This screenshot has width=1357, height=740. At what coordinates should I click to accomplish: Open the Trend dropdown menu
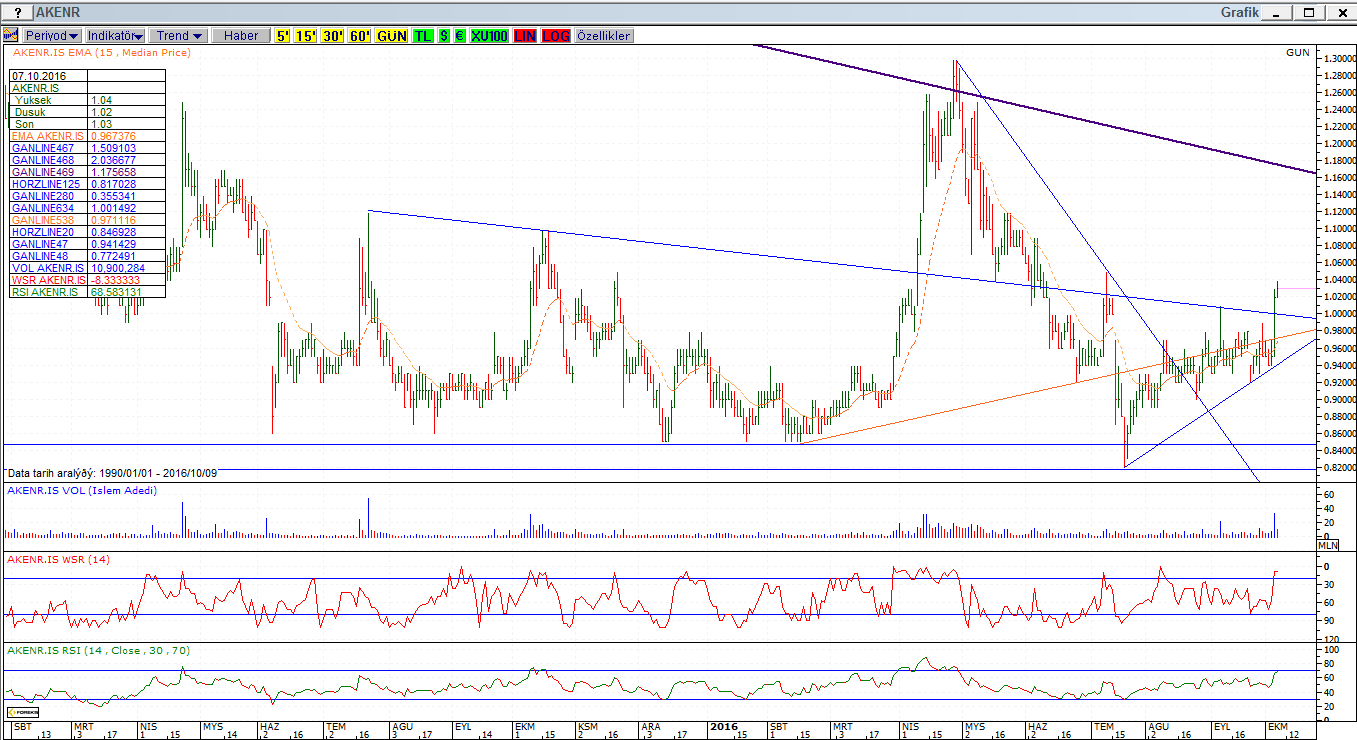click(x=179, y=35)
